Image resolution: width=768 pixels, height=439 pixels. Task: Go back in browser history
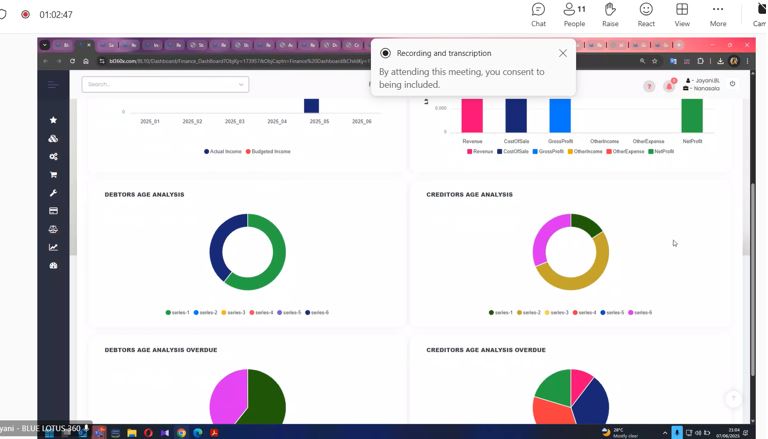pyautogui.click(x=46, y=61)
